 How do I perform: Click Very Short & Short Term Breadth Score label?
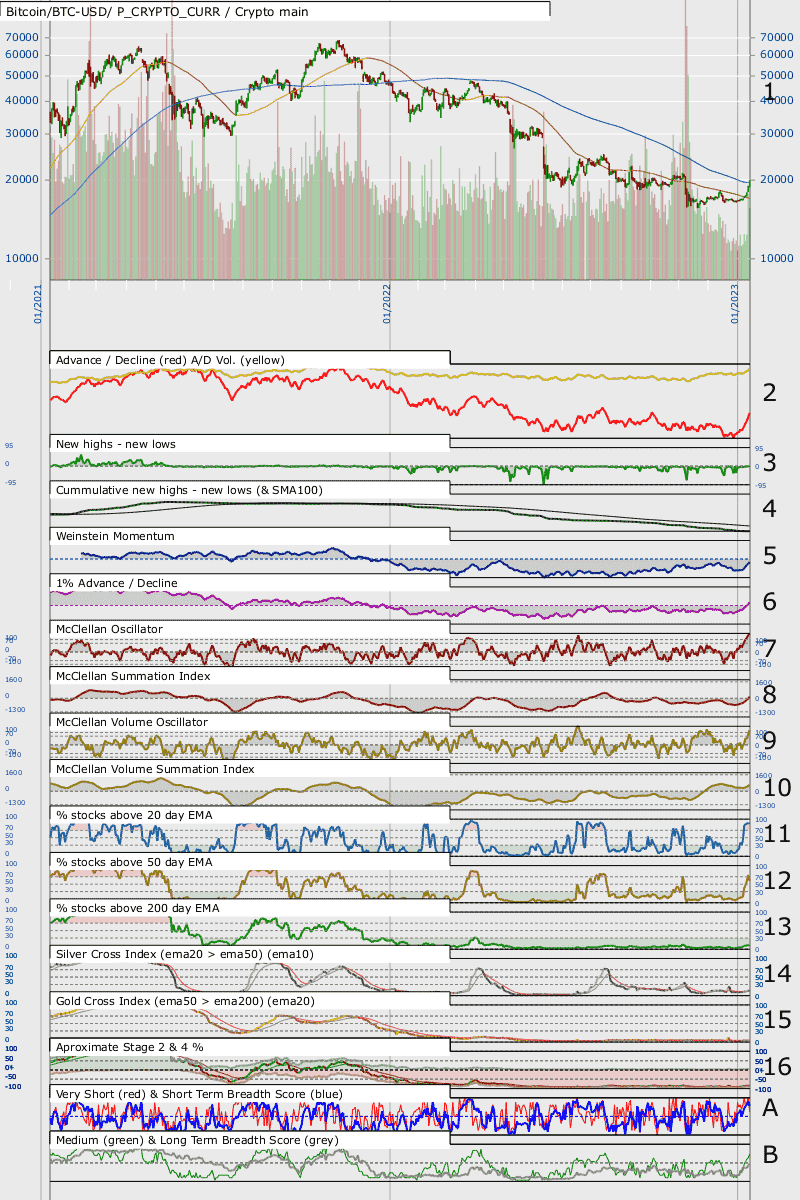(x=199, y=1094)
